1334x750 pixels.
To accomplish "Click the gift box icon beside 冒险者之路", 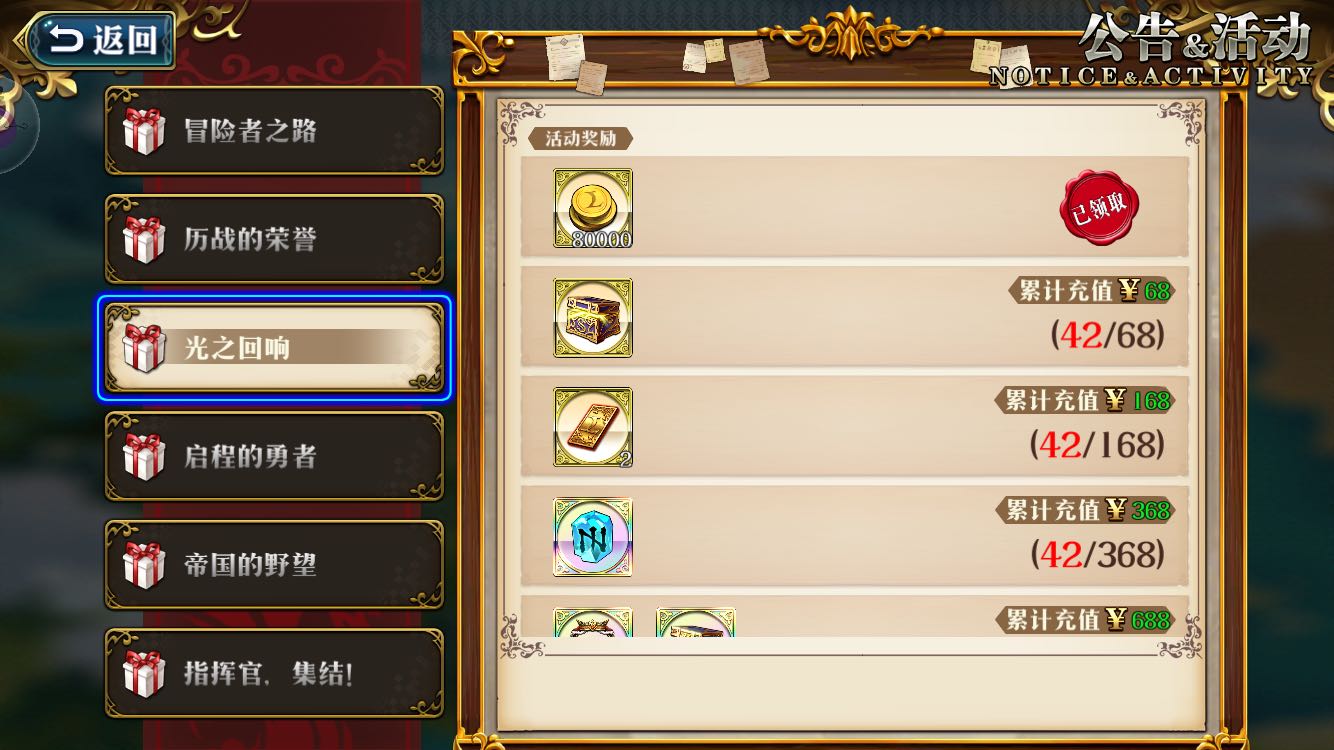I will click(x=143, y=131).
